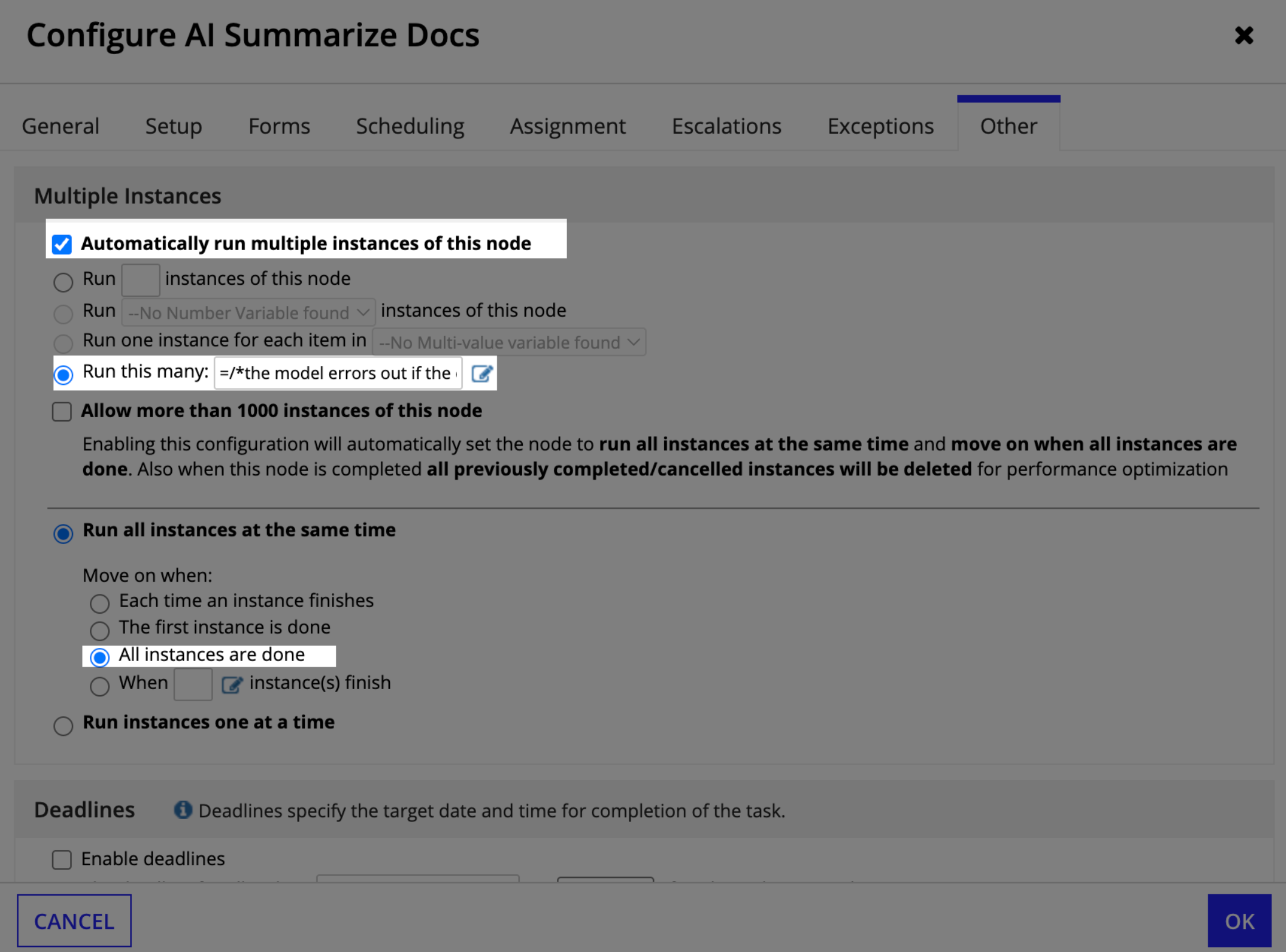Image resolution: width=1286 pixels, height=952 pixels.
Task: Choose Each time an instance finishes
Action: click(100, 603)
